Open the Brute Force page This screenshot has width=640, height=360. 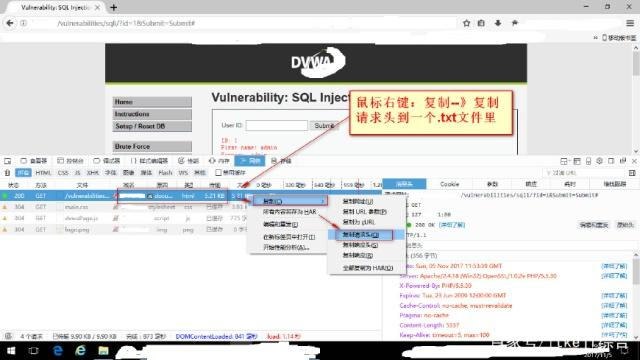point(152,146)
